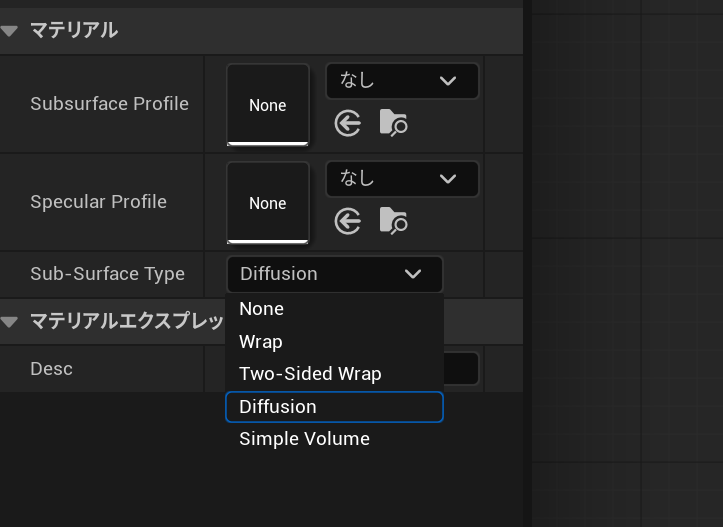Screen dimensions: 723x527
Task: Choose the Wrap sub-surface type
Action: (x=261, y=342)
